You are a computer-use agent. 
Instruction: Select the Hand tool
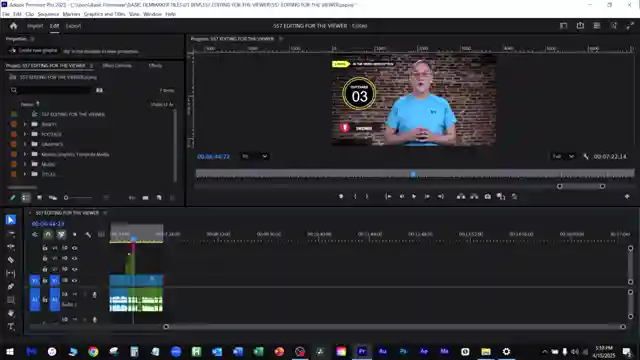pos(11,313)
